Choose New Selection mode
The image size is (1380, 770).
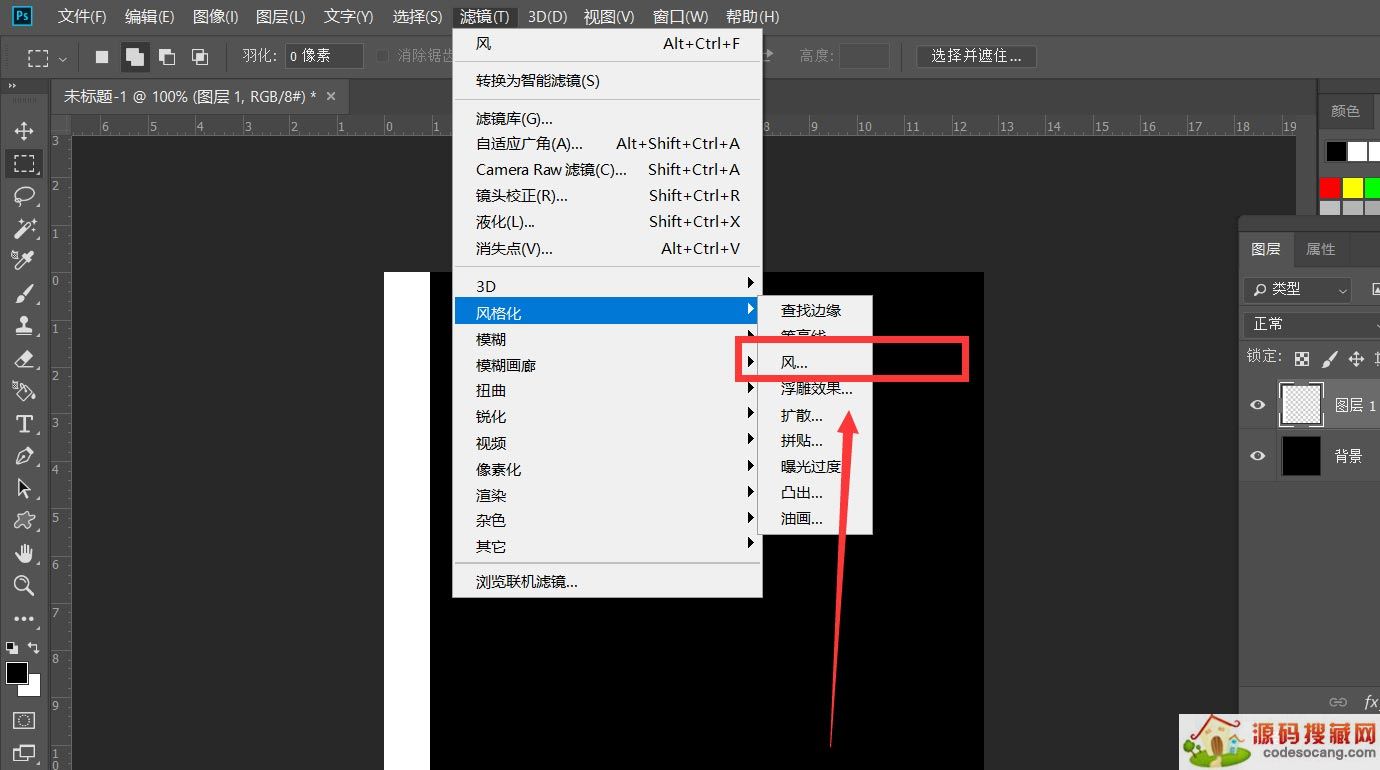pos(101,57)
